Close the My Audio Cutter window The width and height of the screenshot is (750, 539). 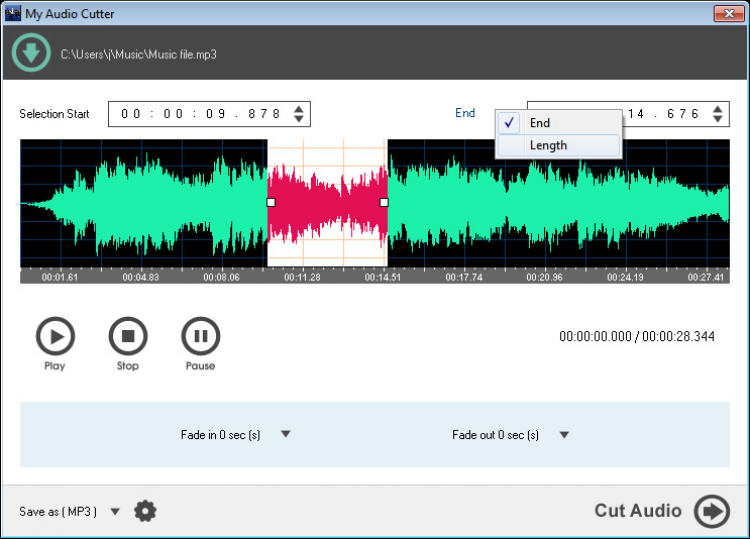[x=729, y=13]
